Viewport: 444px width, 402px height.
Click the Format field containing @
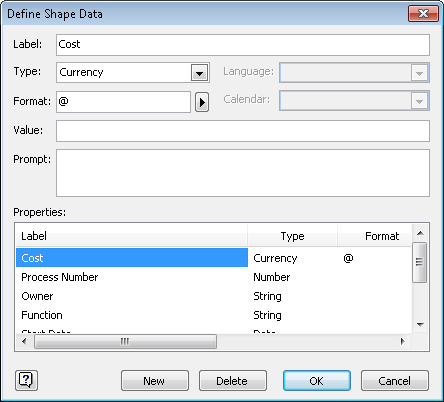tap(123, 102)
